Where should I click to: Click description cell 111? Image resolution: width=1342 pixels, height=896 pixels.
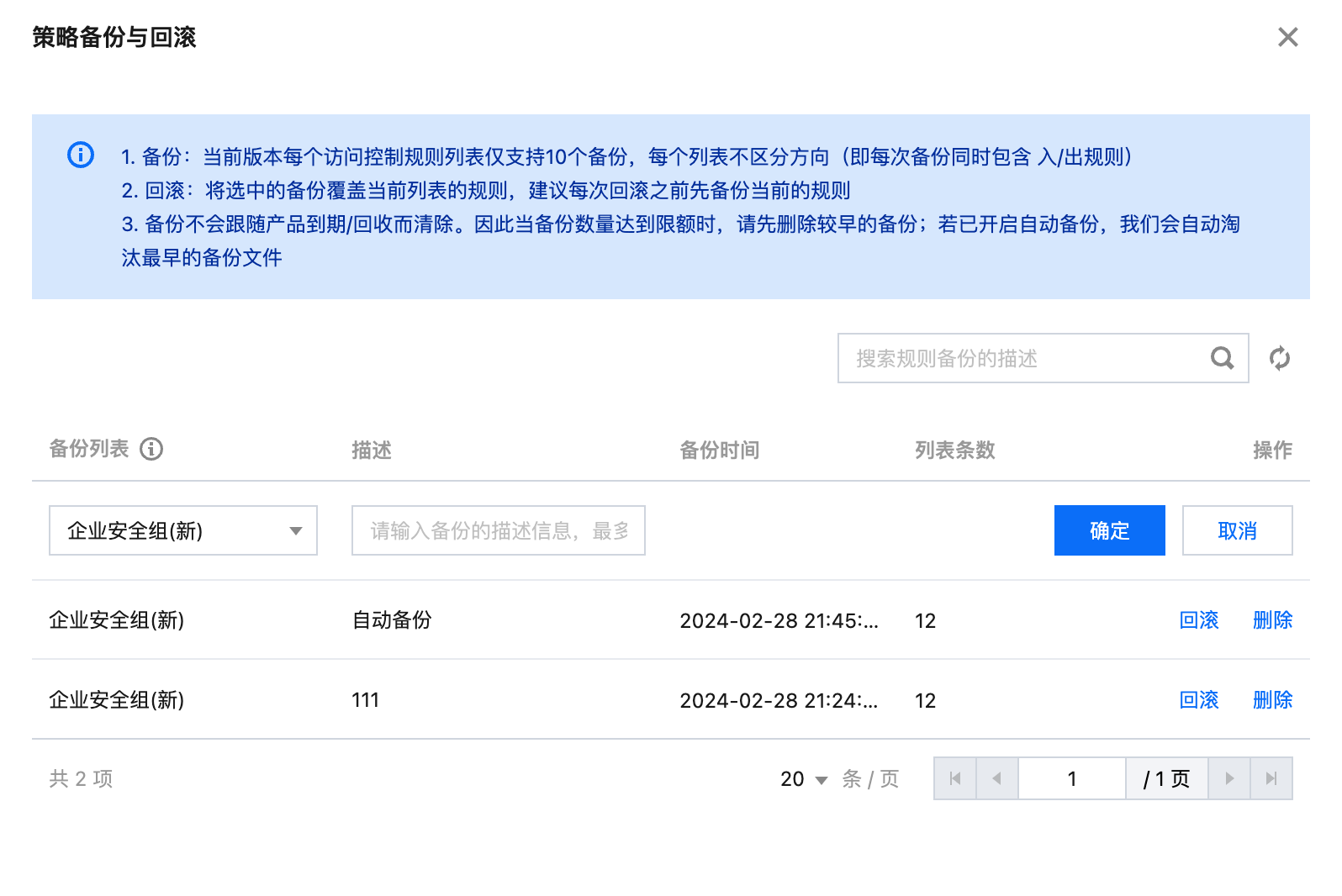365,700
